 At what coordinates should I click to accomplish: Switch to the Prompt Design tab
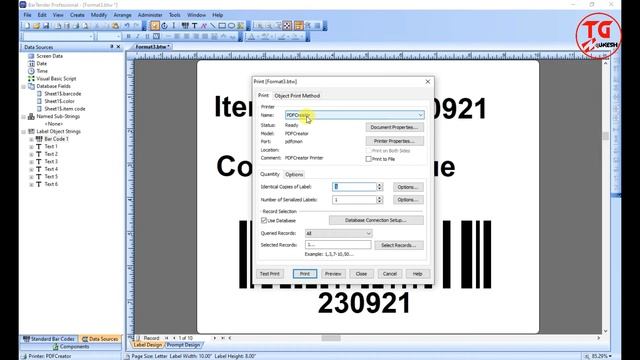(183, 345)
